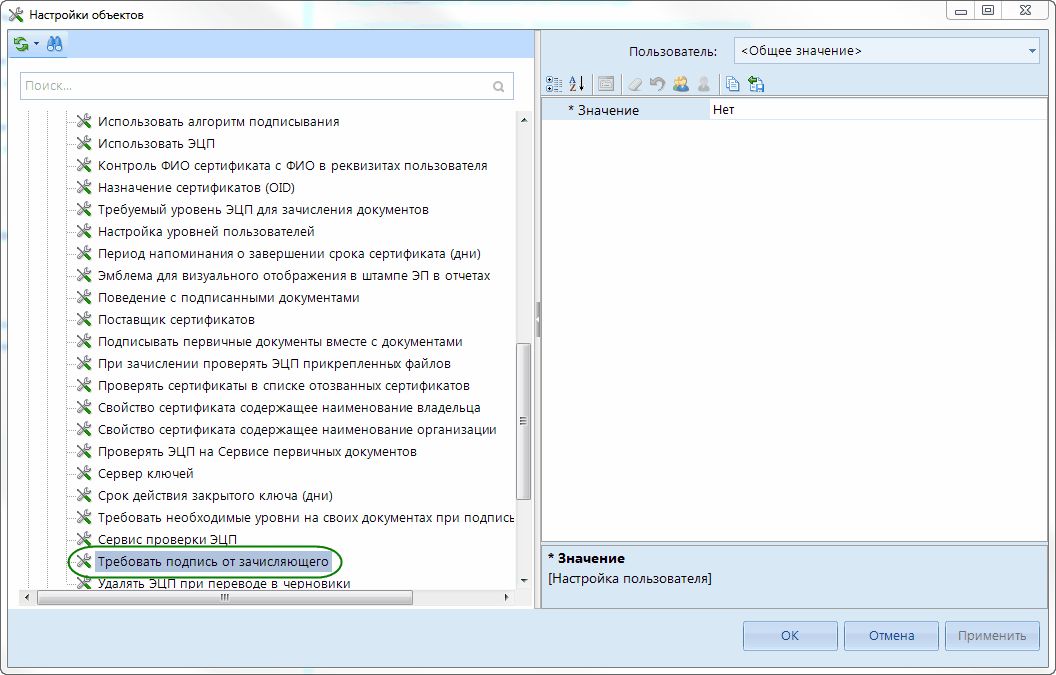Open the Пользователь combo box
1056x675 pixels.
(x=886, y=51)
